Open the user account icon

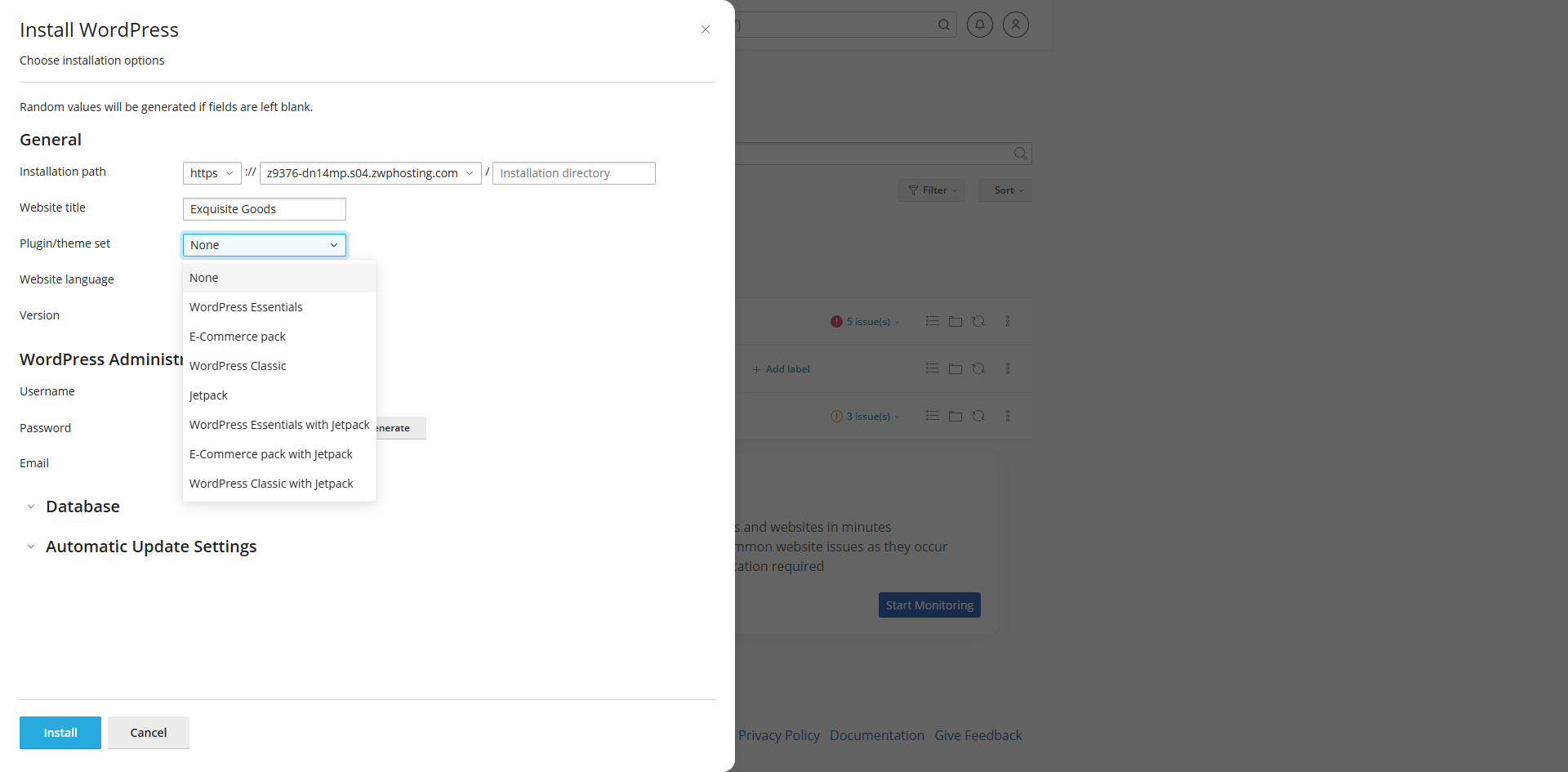coord(1016,25)
